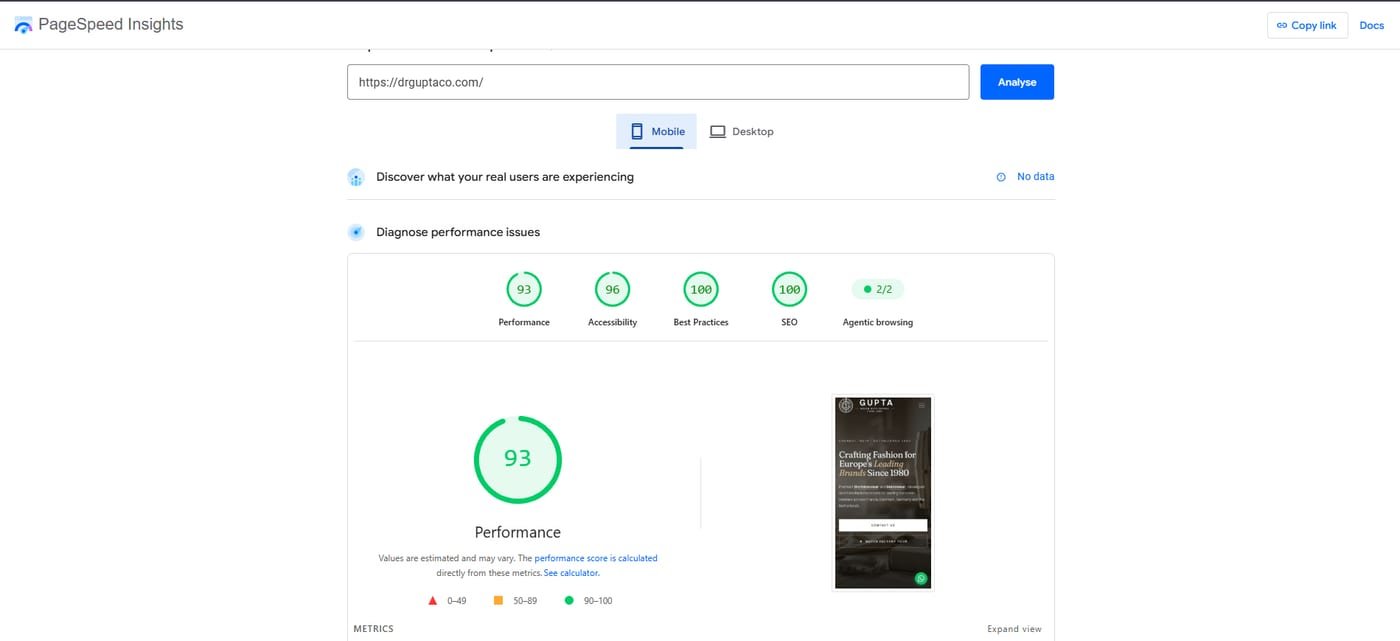Screen dimensions: 1400x641
Task: Click the blue Analyse button
Action: tap(1017, 82)
